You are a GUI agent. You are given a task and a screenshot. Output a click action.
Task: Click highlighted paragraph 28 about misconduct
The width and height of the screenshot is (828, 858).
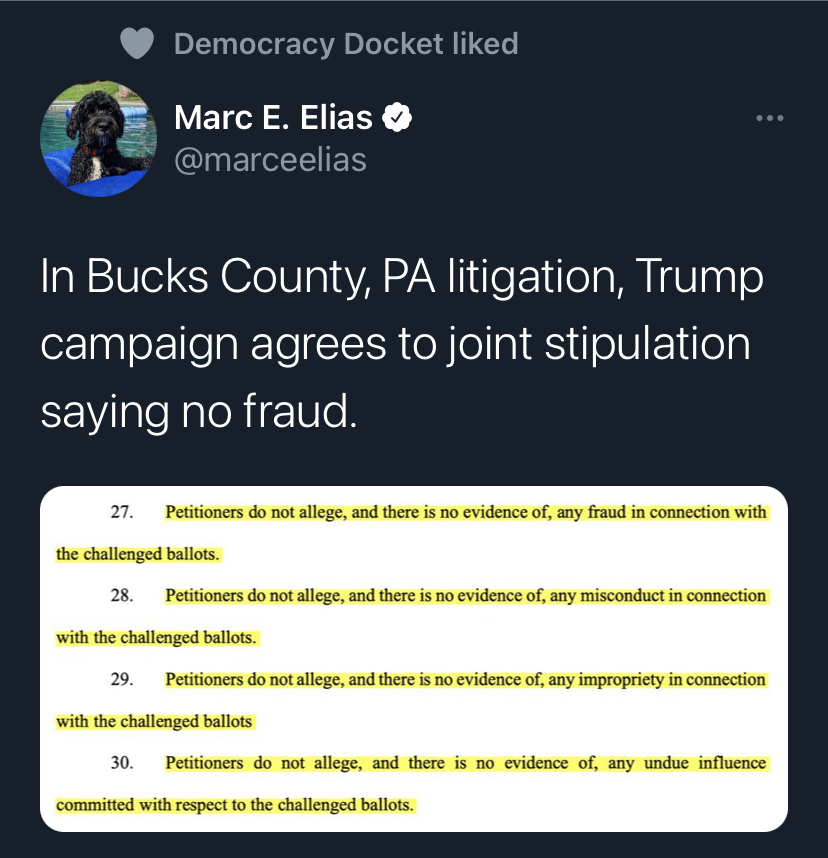tap(465, 596)
